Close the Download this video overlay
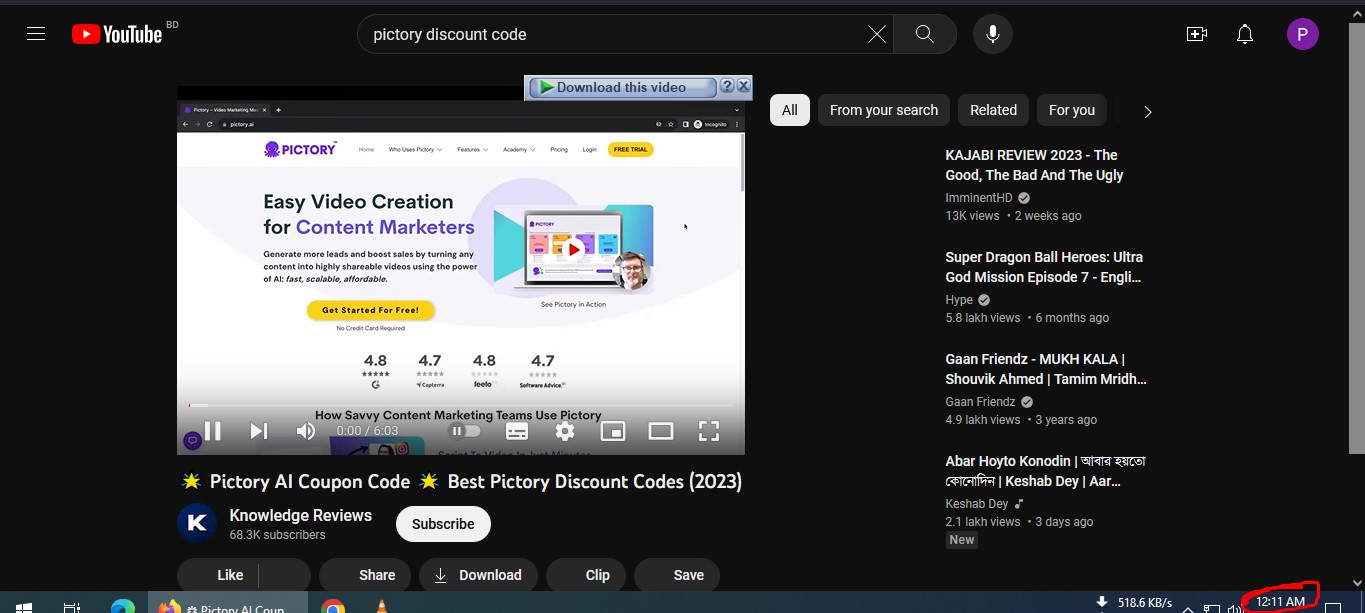1365x613 pixels. (743, 87)
